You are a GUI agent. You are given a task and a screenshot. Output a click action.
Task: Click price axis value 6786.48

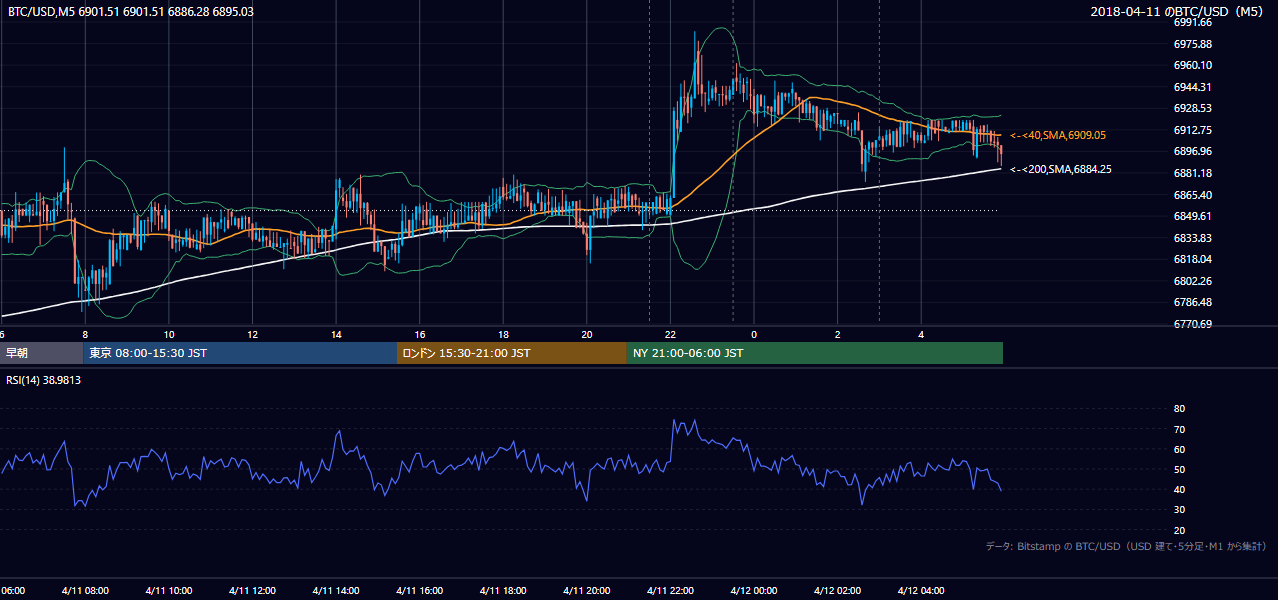[1192, 302]
